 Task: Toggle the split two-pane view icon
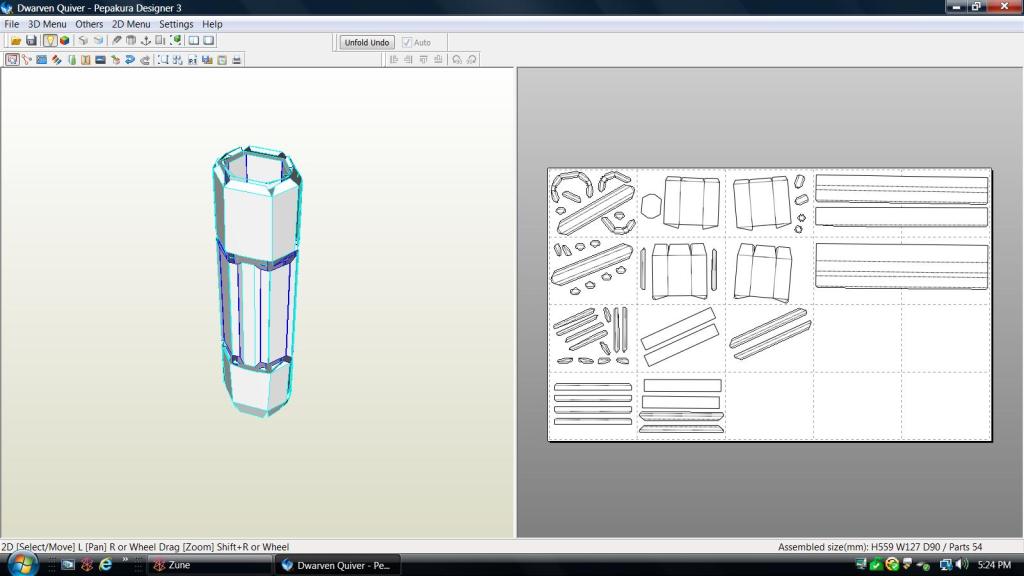194,41
